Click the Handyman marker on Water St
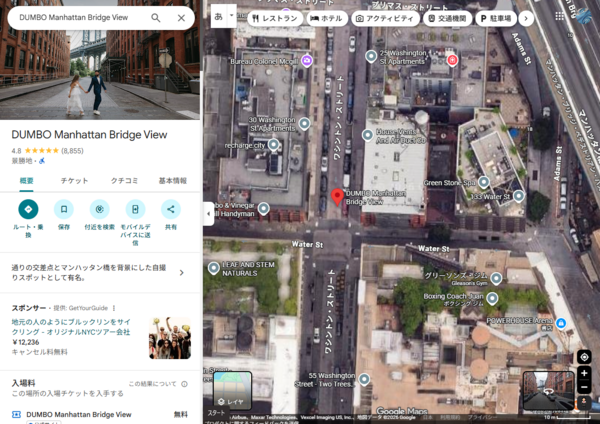Image resolution: width=600 pixels, height=424 pixels. point(263,209)
